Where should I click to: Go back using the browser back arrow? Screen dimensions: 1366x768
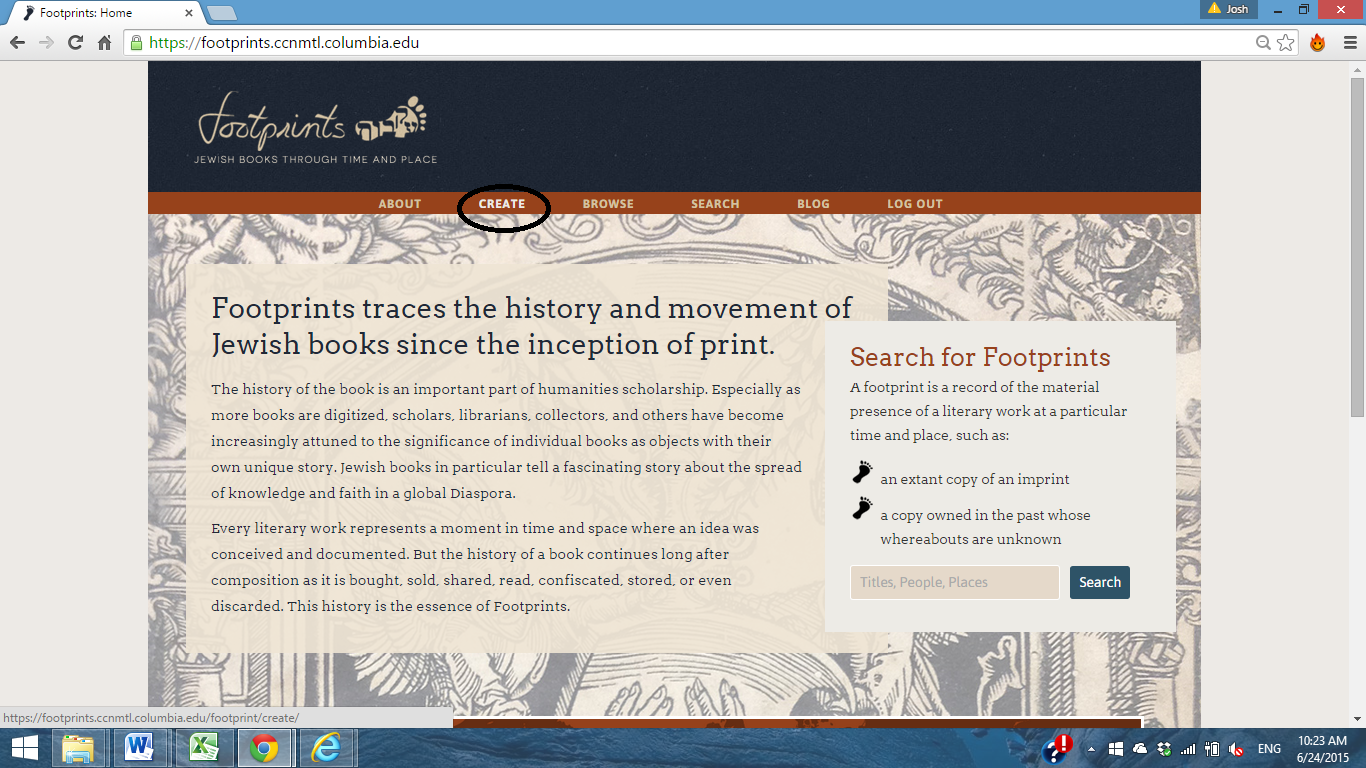(x=17, y=43)
